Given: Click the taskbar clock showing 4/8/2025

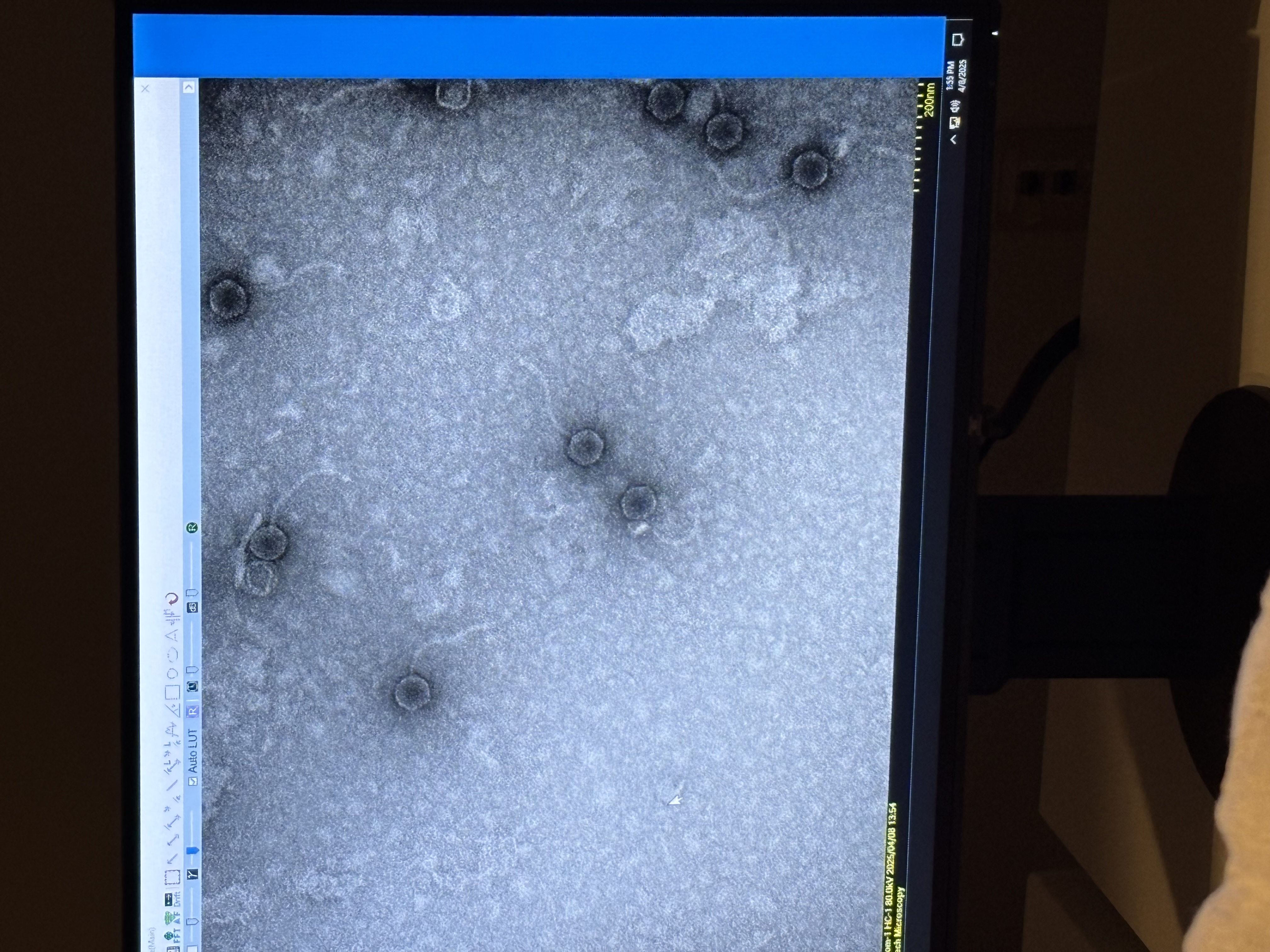Looking at the screenshot, I should pos(957,76).
